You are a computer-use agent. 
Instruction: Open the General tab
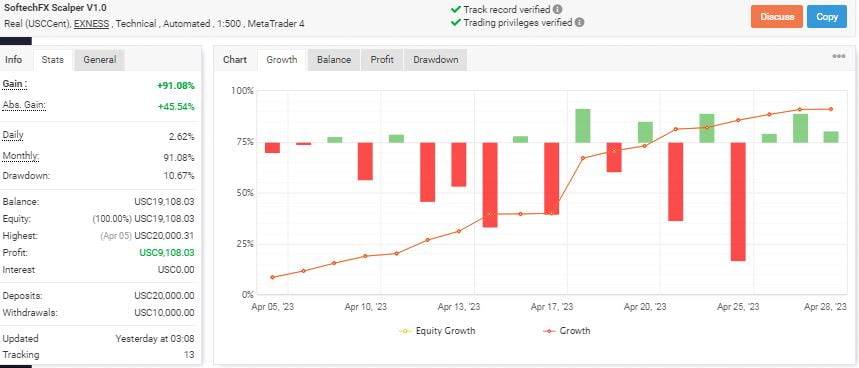tap(100, 60)
